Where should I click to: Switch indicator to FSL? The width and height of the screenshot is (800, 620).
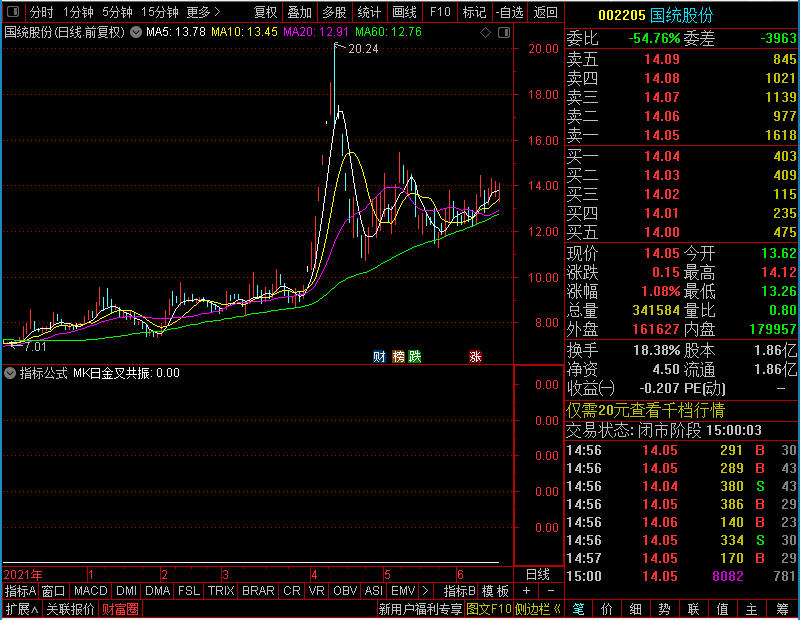pos(189,591)
